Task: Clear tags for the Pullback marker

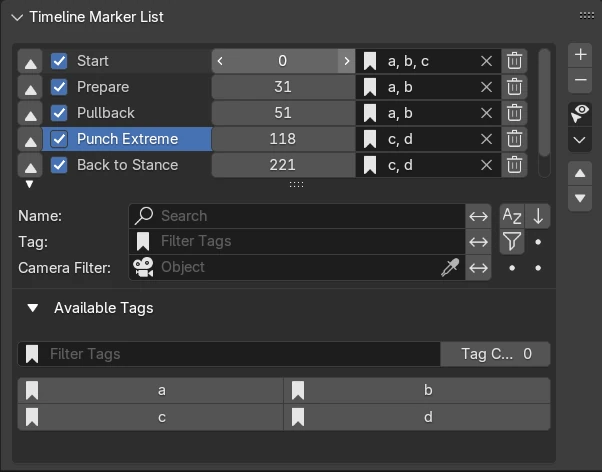Action: [x=486, y=113]
